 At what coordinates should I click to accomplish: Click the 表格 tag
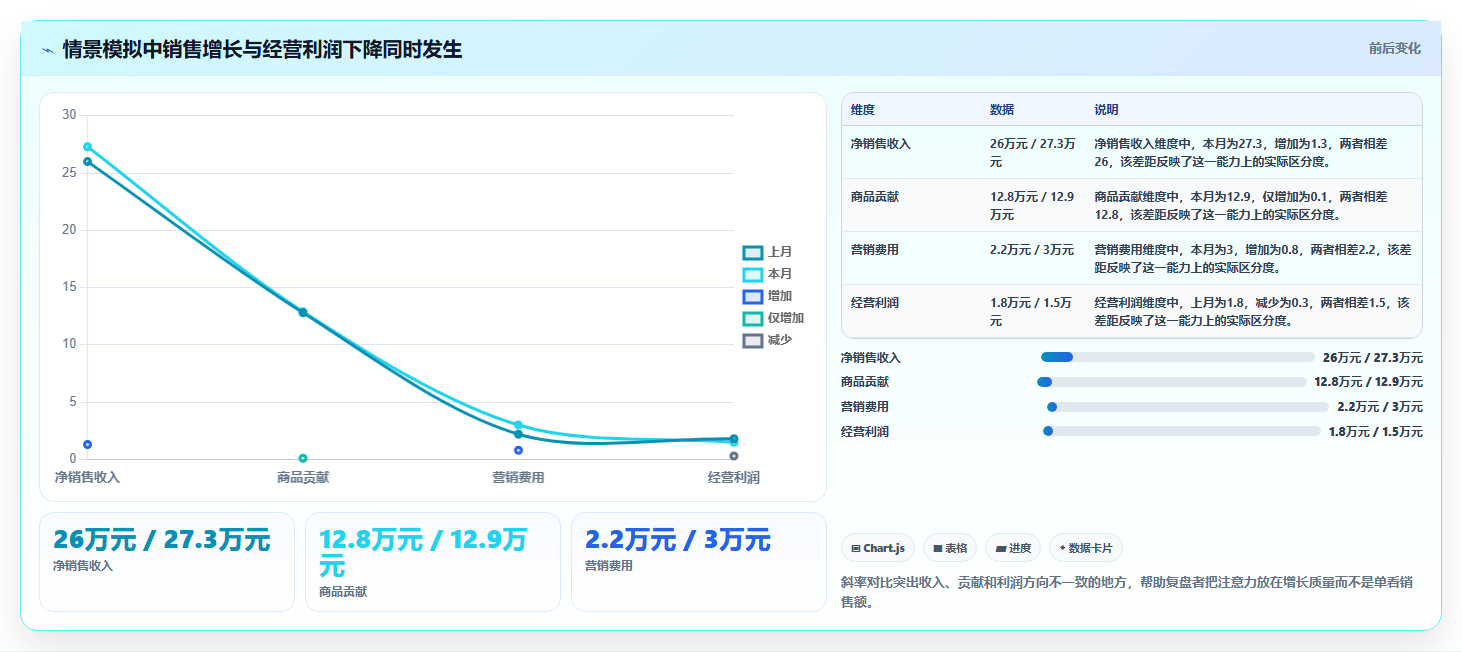(950, 548)
